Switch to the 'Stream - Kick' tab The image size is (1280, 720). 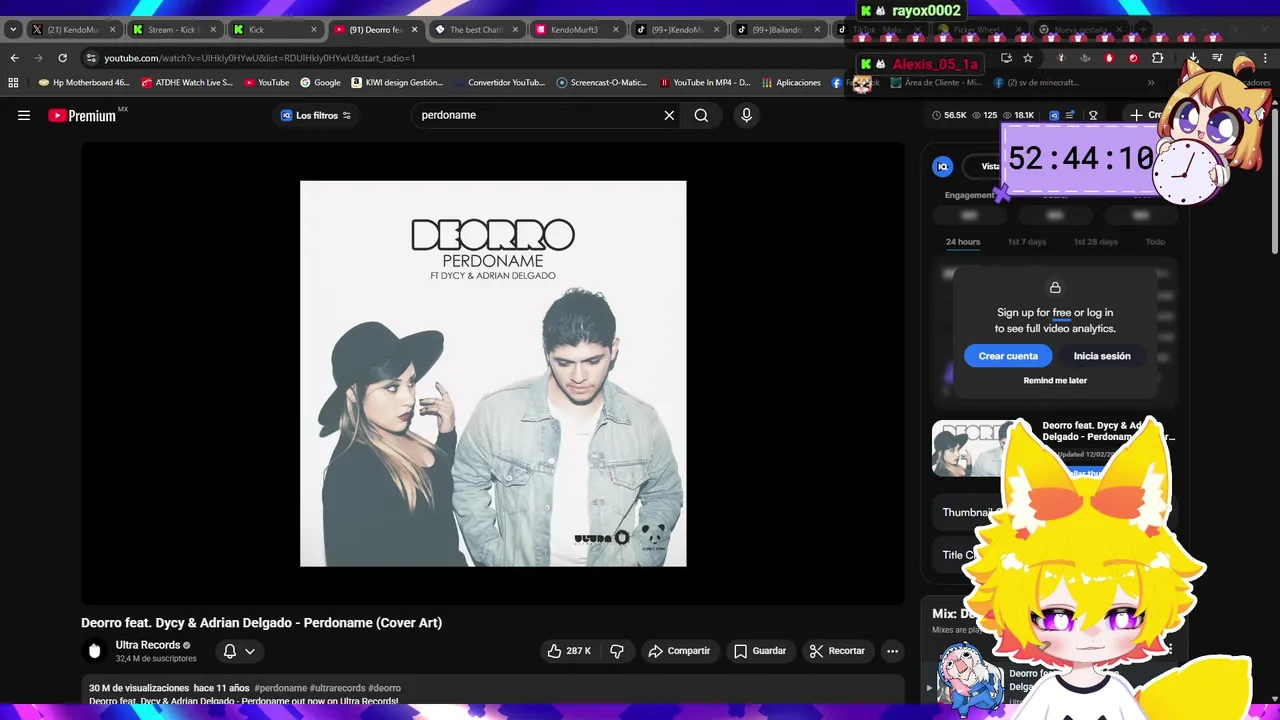[x=174, y=30]
